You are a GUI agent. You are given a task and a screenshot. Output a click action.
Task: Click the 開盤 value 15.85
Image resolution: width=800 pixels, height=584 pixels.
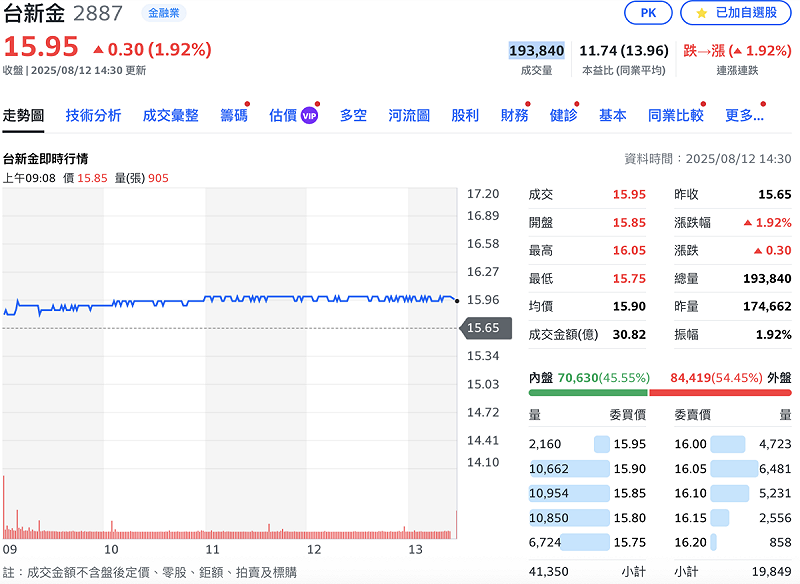629,223
